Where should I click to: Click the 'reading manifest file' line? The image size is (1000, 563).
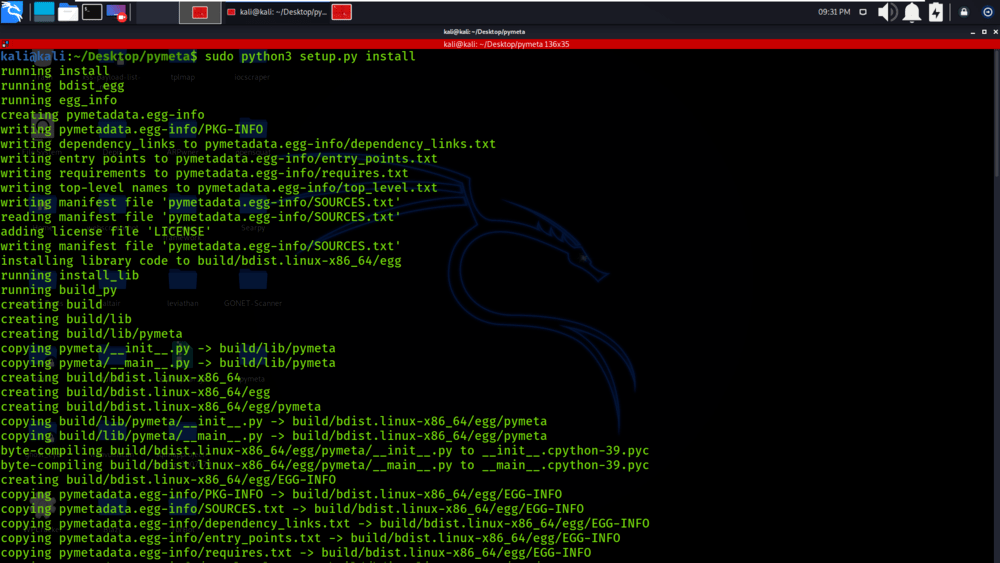pos(201,217)
